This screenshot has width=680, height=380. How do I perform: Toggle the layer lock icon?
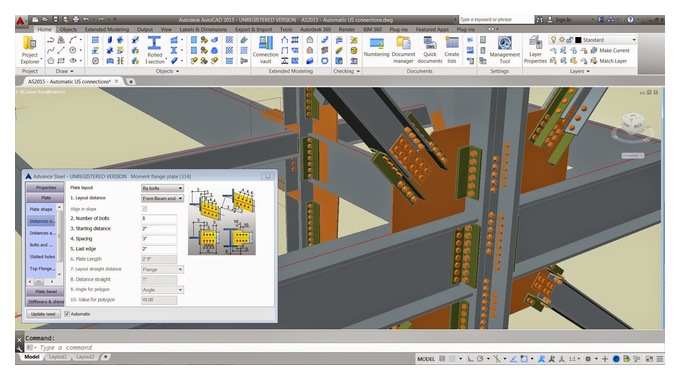pos(569,39)
